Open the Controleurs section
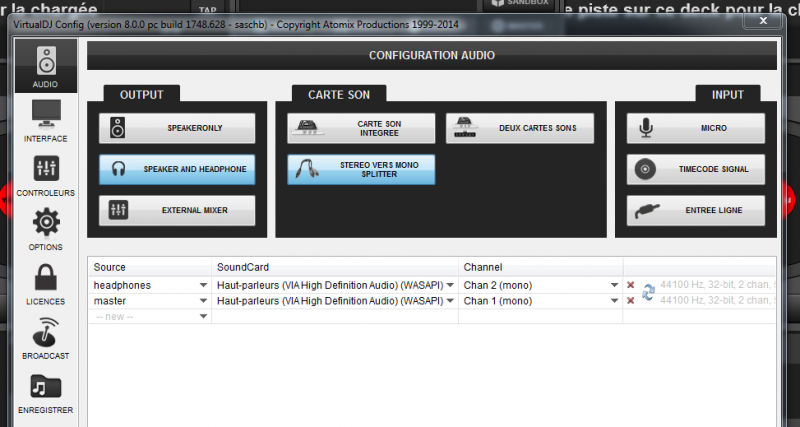 coord(46,175)
